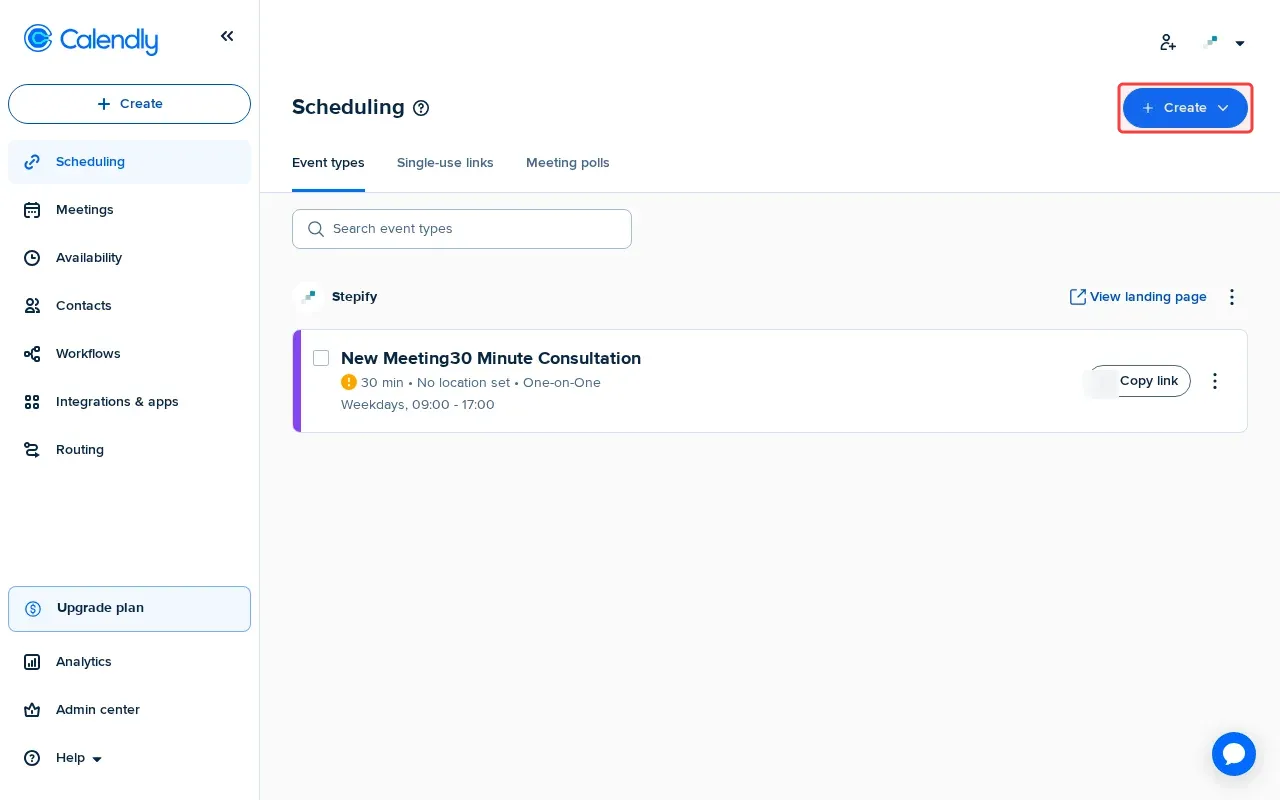The height and width of the screenshot is (800, 1280).
Task: Click the event warning alert icon
Action: [x=349, y=382]
